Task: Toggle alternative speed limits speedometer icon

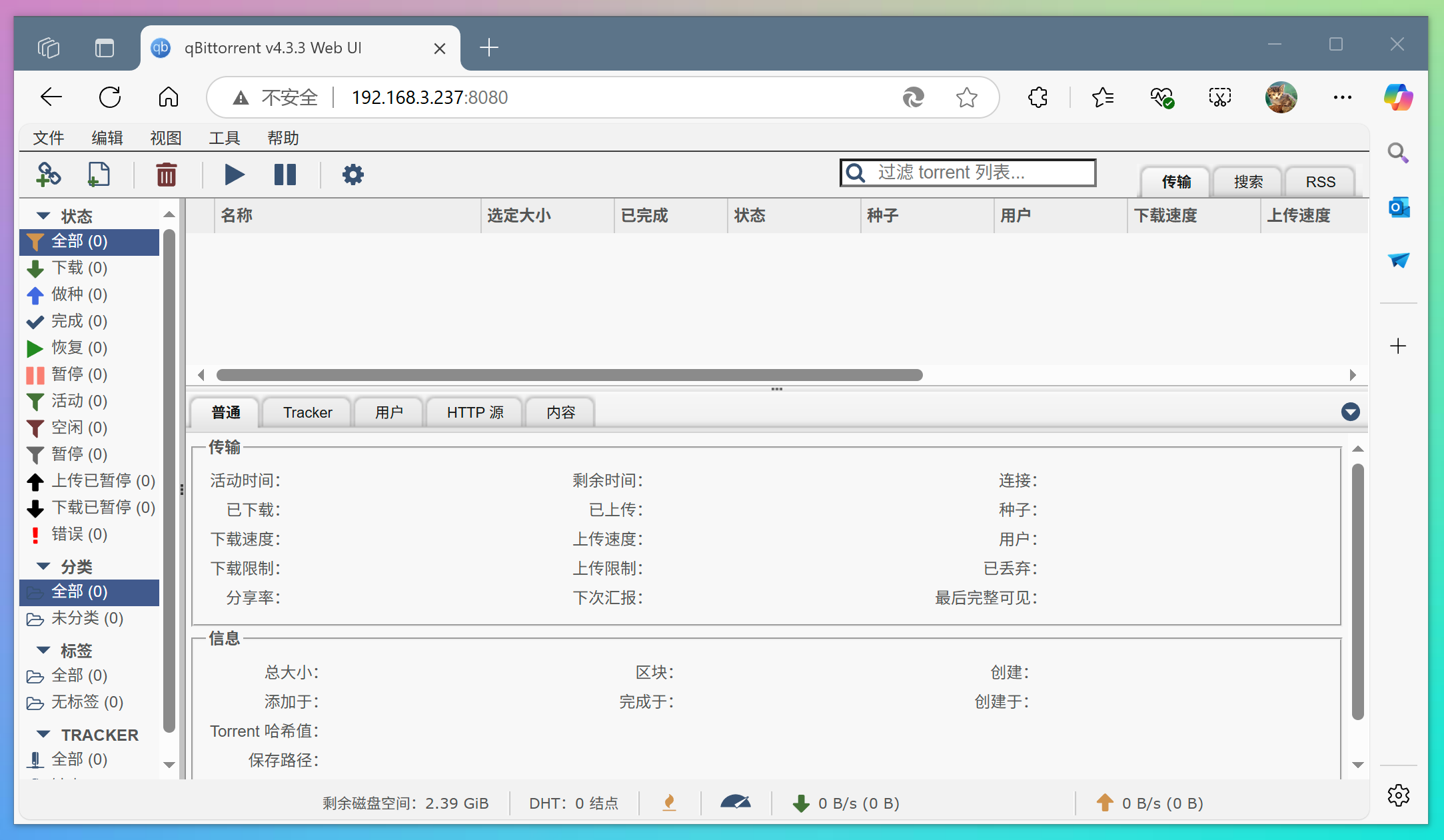Action: point(736,803)
